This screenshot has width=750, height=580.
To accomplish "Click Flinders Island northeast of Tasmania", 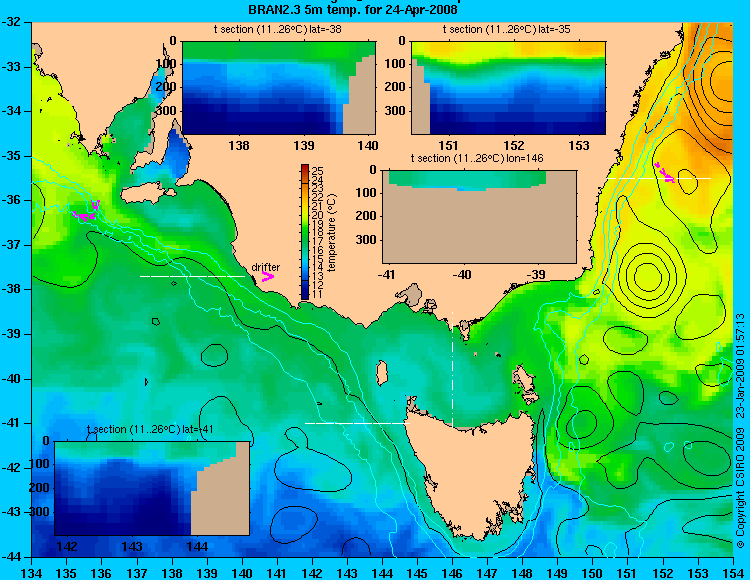I will [x=522, y=376].
